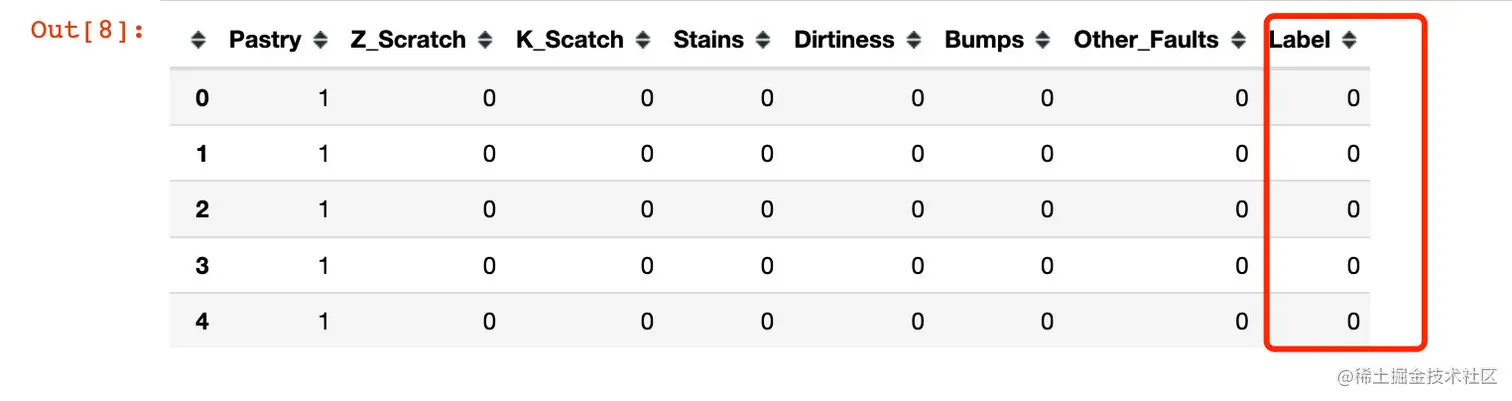Click the Pastry value in row 1
Screen dimensions: 1512x401
pos(323,154)
